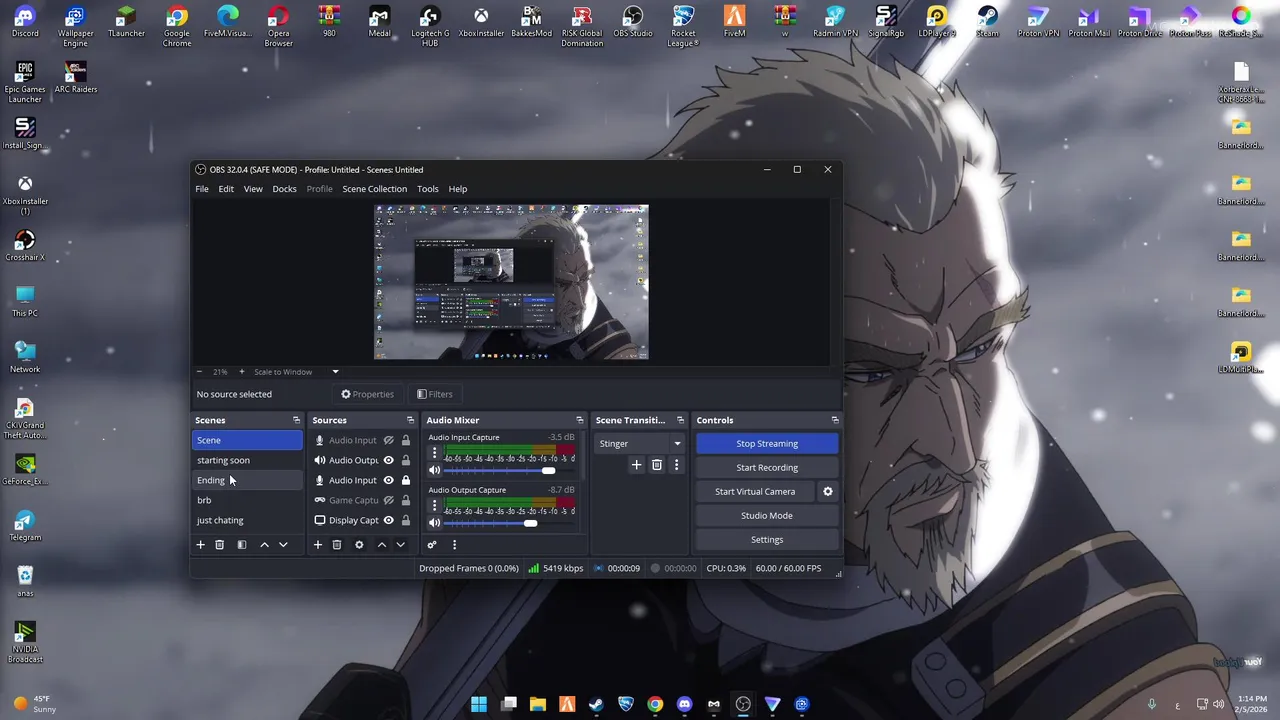Add a new source with plus icon
Screen dimensions: 1280x720
[318, 545]
